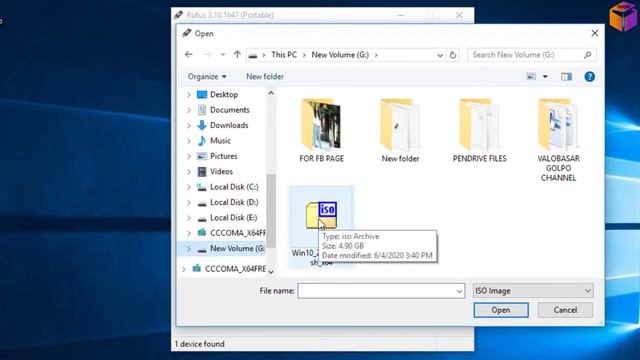Open the More view options arrow
This screenshot has height=360, width=640.
tap(545, 77)
